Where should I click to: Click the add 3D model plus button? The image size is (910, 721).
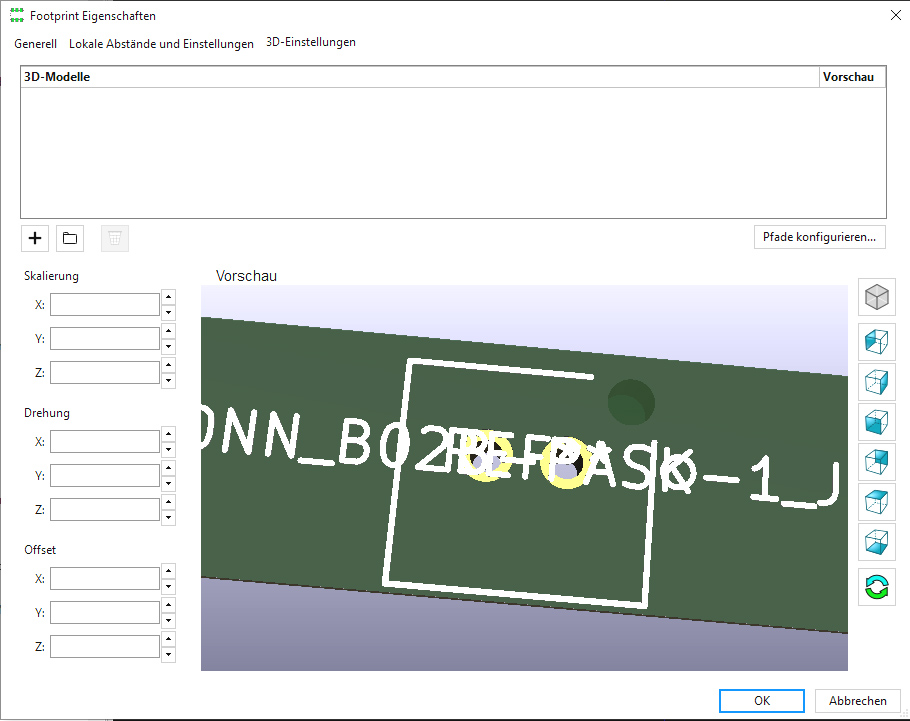click(x=35, y=238)
